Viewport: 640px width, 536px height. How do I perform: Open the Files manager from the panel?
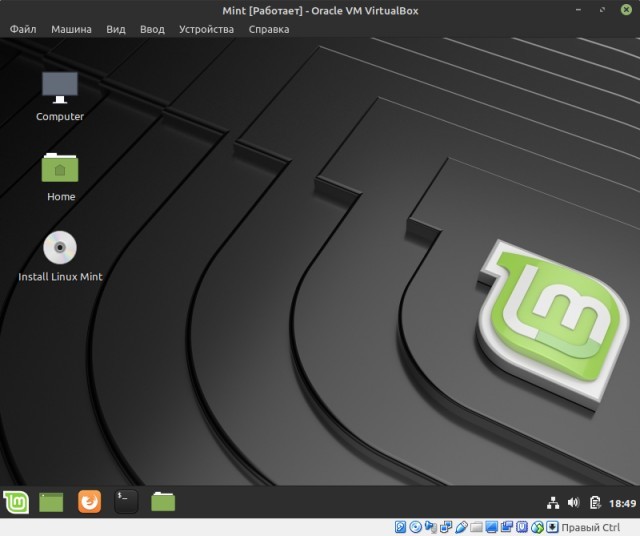point(163,501)
